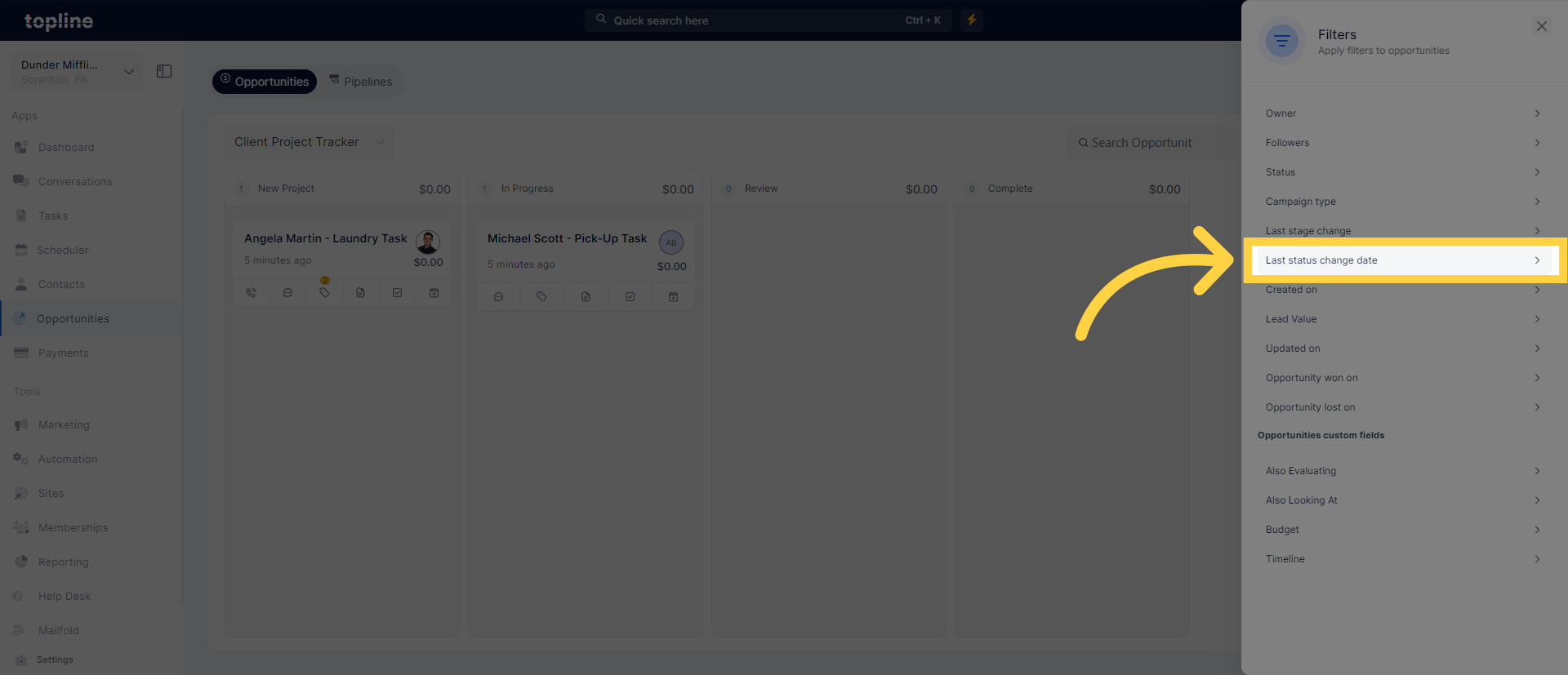Click the notes icon on Angela Martin card
1568x675 pixels.
pos(360,293)
